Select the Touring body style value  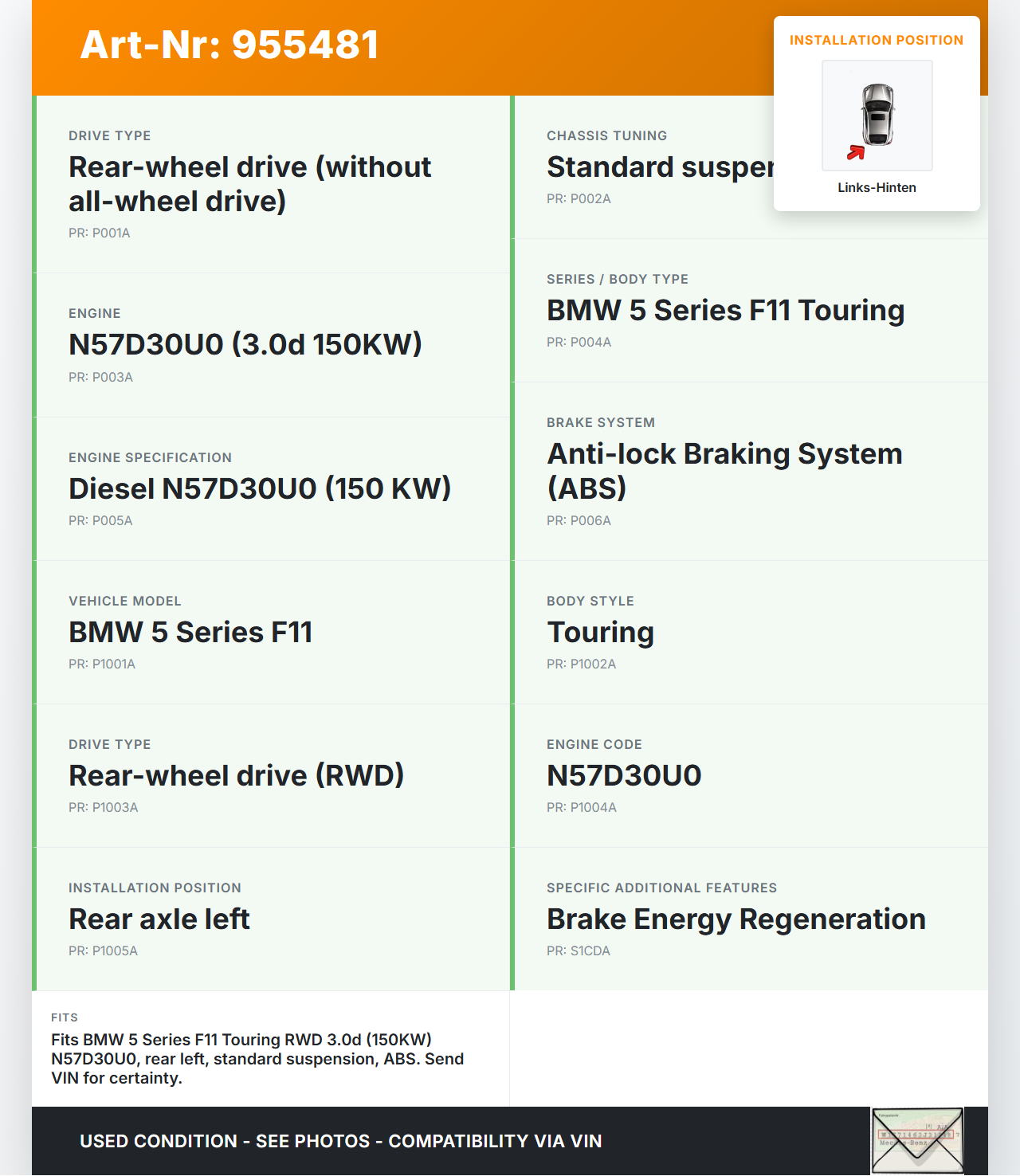point(600,632)
